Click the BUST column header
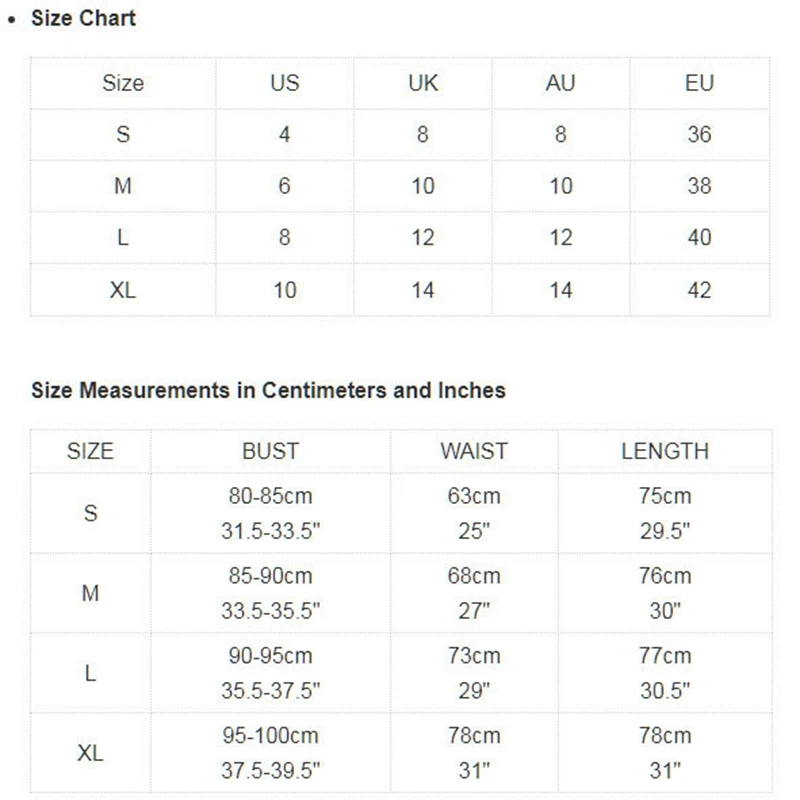This screenshot has height=800, width=800. [x=270, y=451]
